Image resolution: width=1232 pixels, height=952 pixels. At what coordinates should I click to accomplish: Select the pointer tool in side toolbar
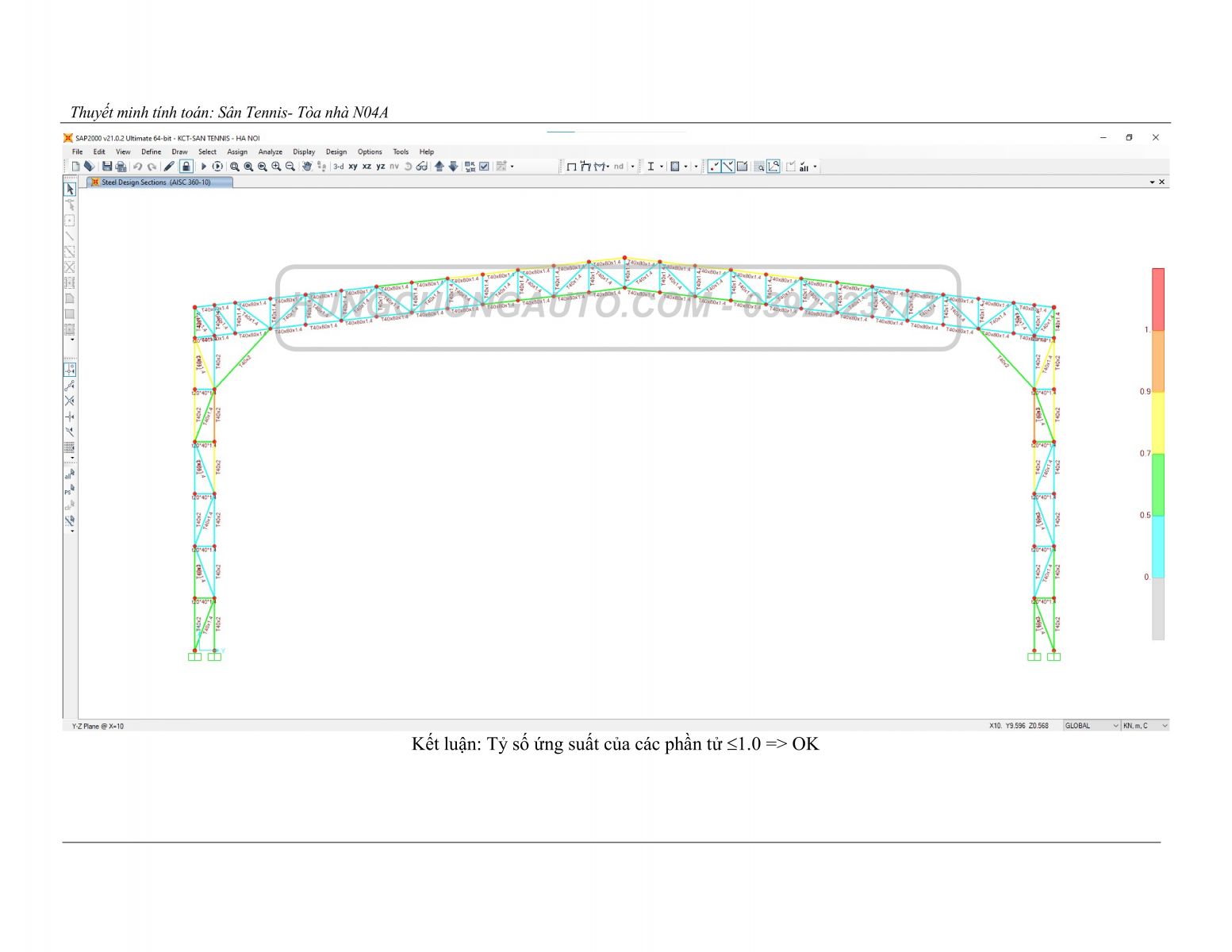coord(70,190)
